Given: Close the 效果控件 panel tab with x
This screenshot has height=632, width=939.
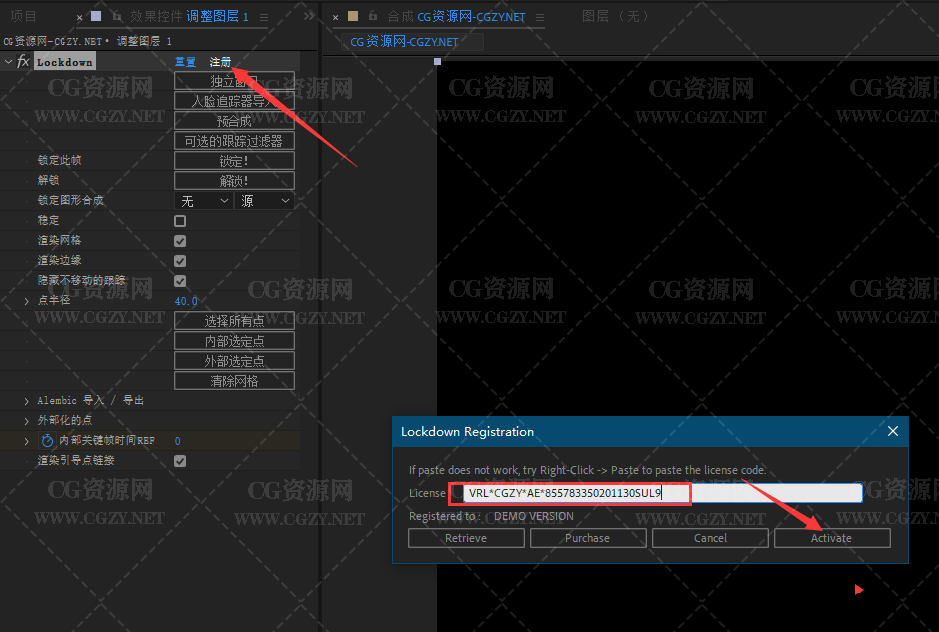Looking at the screenshot, I should click(80, 17).
